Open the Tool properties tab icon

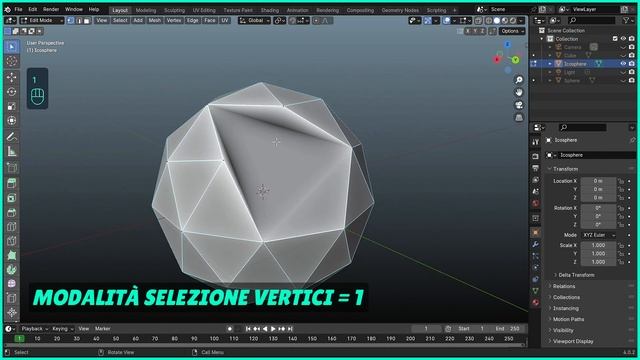coord(536,142)
